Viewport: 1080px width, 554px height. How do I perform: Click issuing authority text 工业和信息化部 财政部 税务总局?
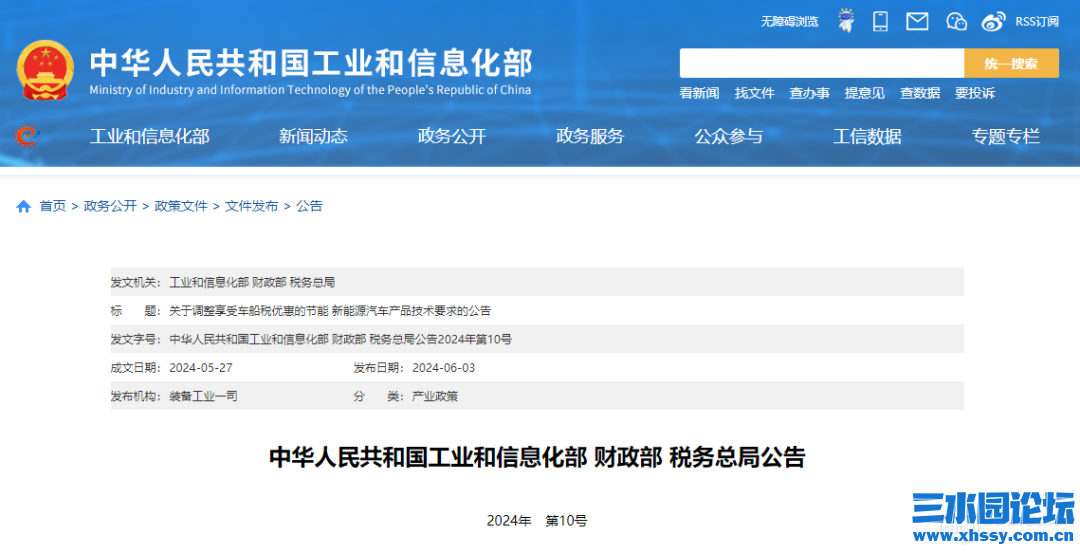point(252,283)
